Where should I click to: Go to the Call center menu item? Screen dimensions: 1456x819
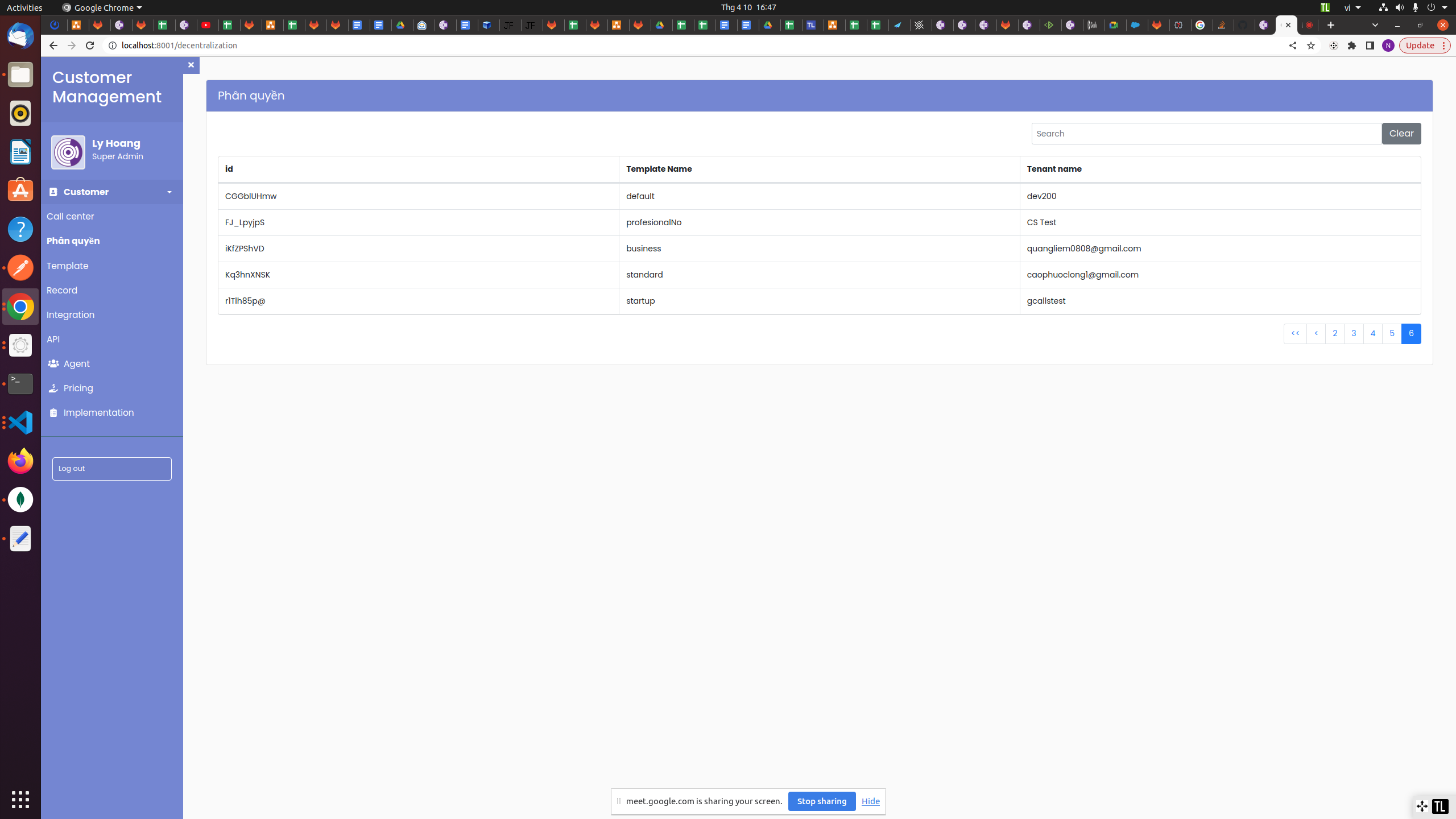click(x=71, y=217)
